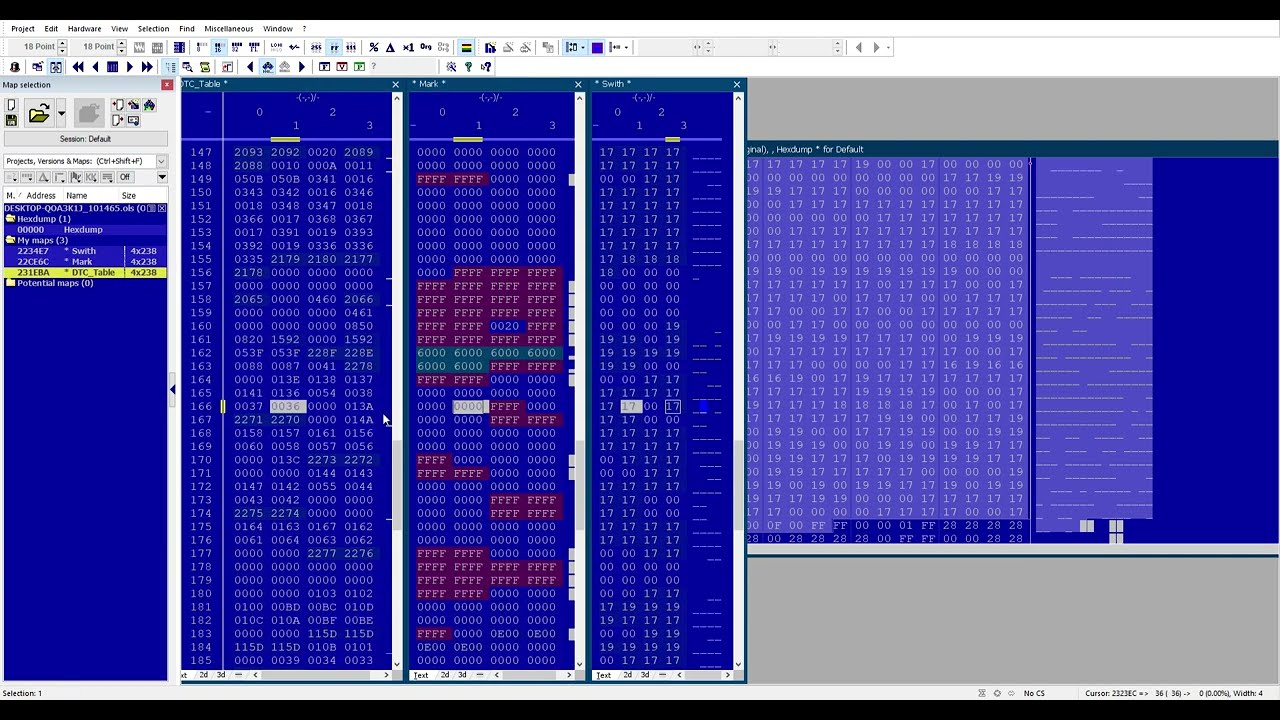Show values as percent difference
The image size is (1280, 720).
pyautogui.click(x=374, y=47)
